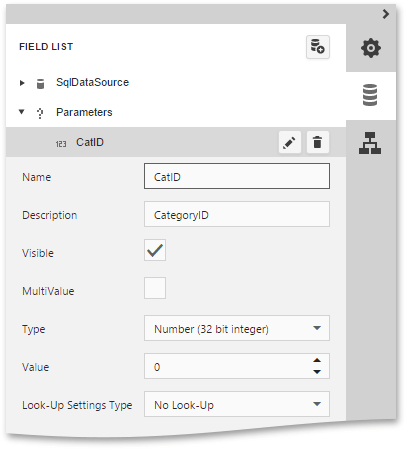
Task: Click the SqlDataSource database icon
Action: [x=40, y=84]
